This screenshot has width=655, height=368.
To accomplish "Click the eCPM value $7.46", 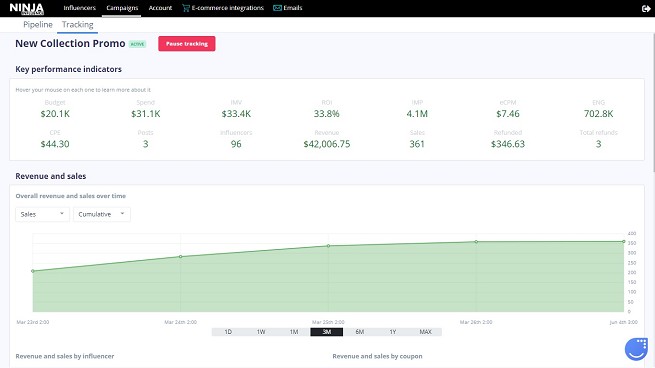I will [508, 114].
